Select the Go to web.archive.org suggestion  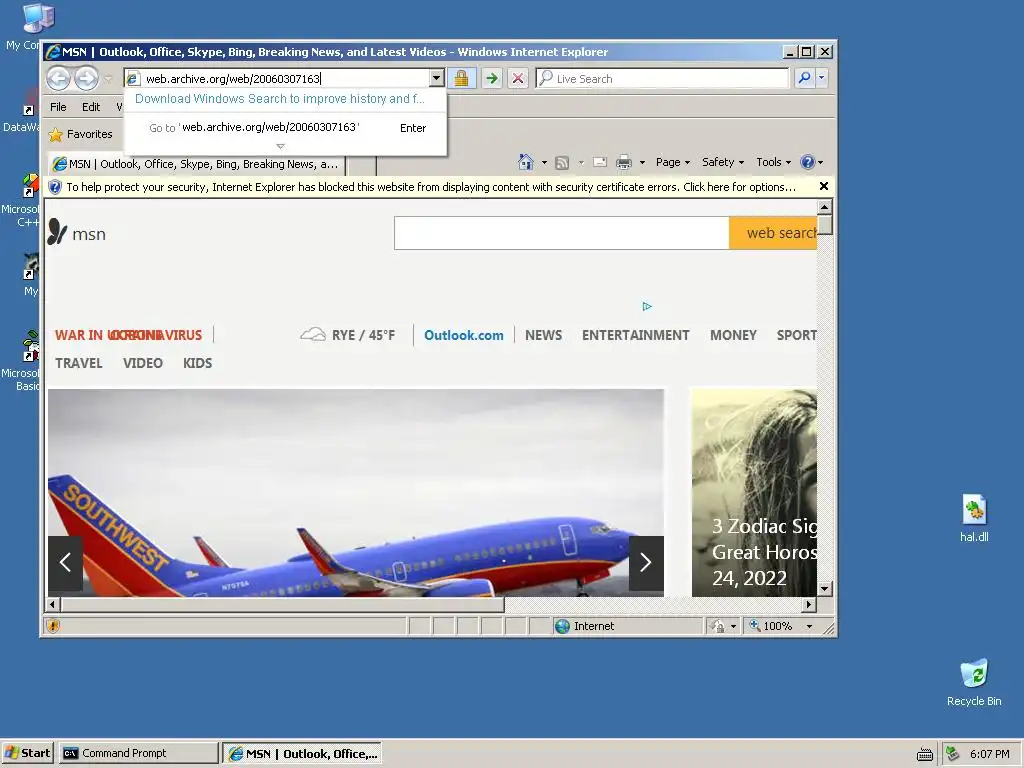coord(285,127)
